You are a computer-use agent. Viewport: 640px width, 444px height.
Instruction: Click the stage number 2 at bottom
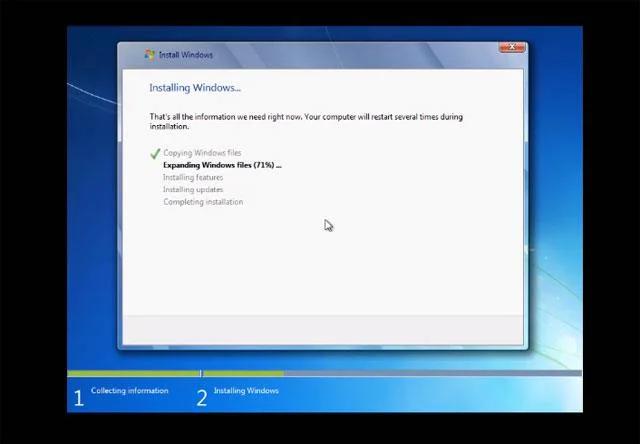[x=202, y=398]
